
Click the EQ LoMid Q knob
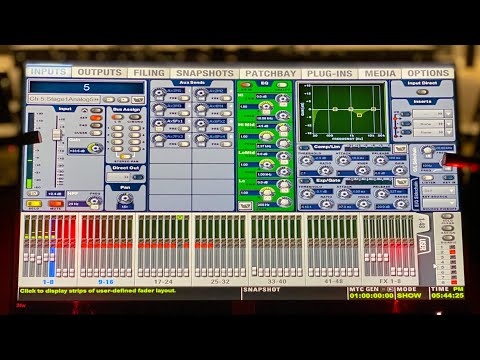click(x=266, y=163)
